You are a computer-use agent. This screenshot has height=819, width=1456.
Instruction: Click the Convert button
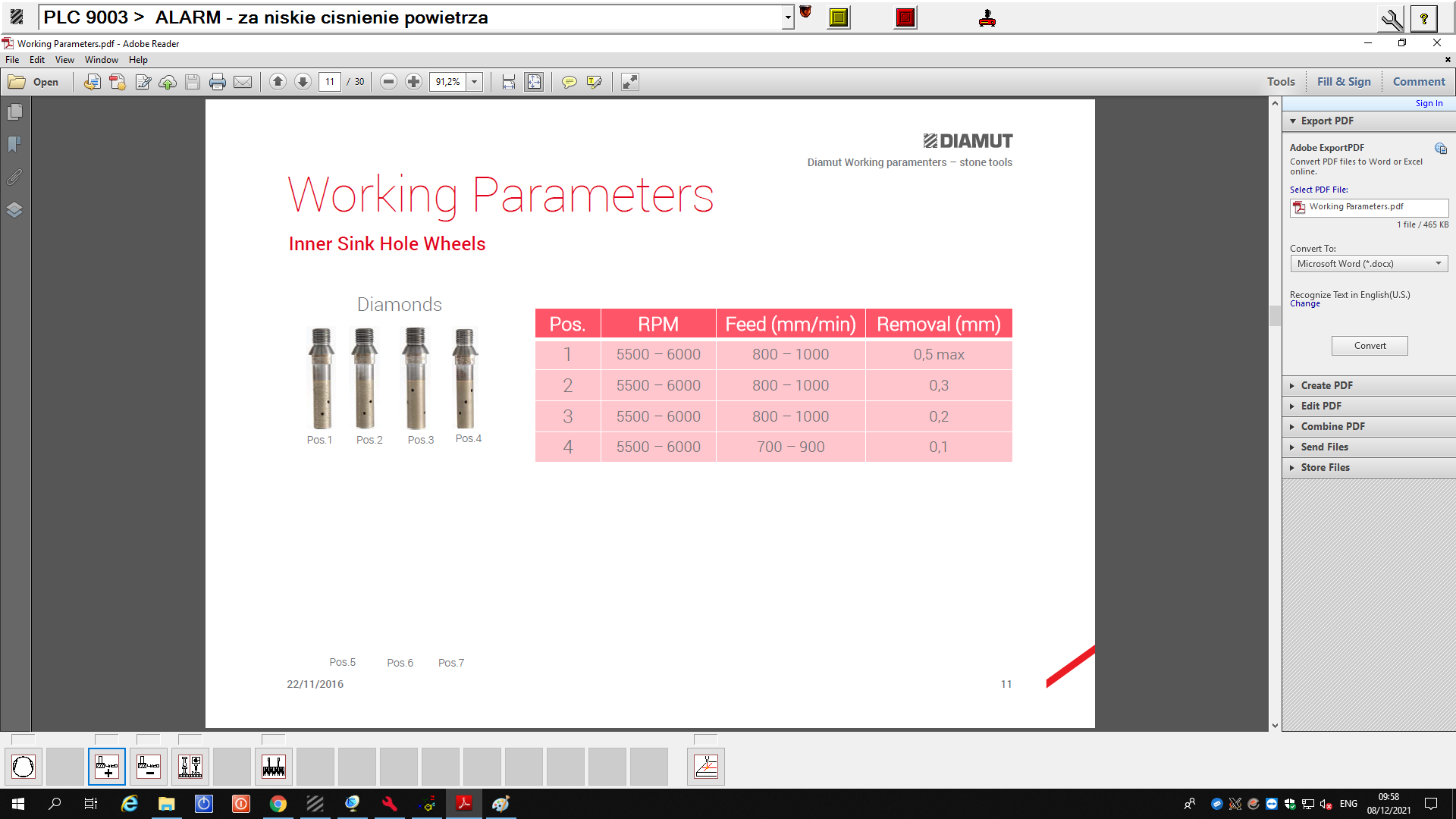click(1370, 346)
